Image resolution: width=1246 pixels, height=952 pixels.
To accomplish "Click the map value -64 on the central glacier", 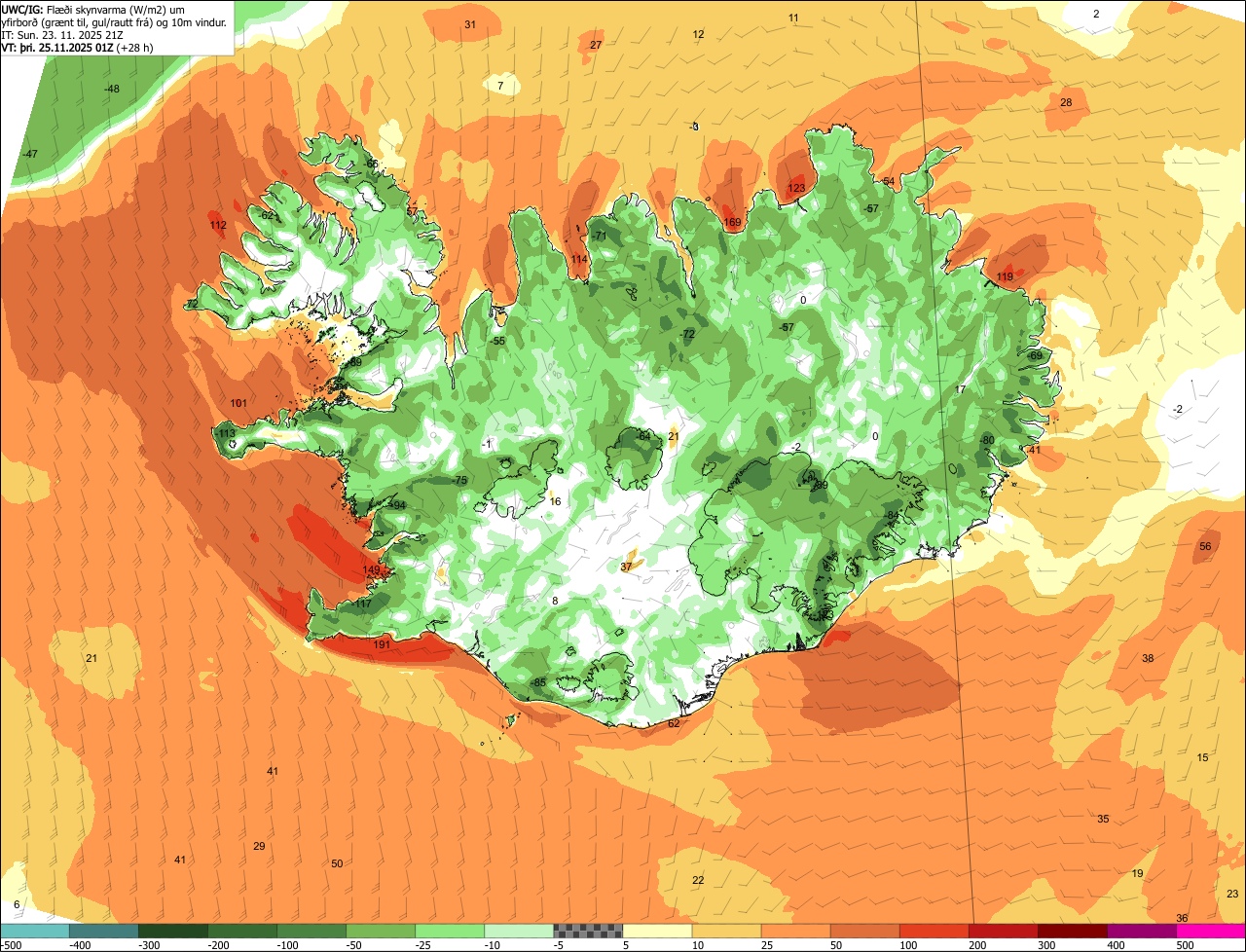I will 643,435.
